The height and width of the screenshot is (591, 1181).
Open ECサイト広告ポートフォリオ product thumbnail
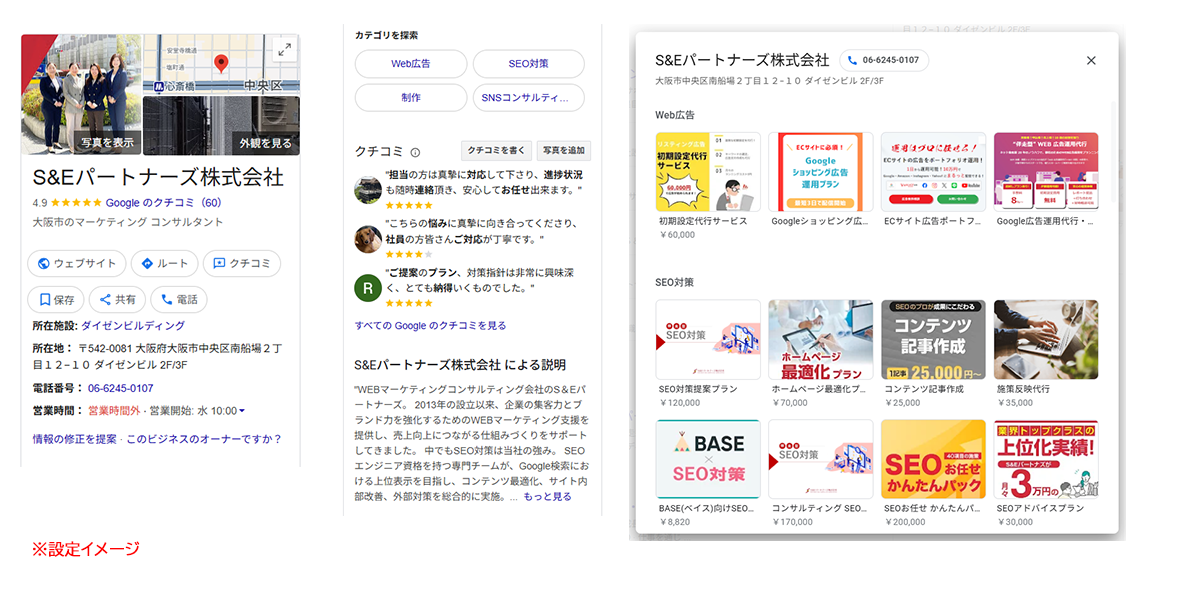pos(933,172)
